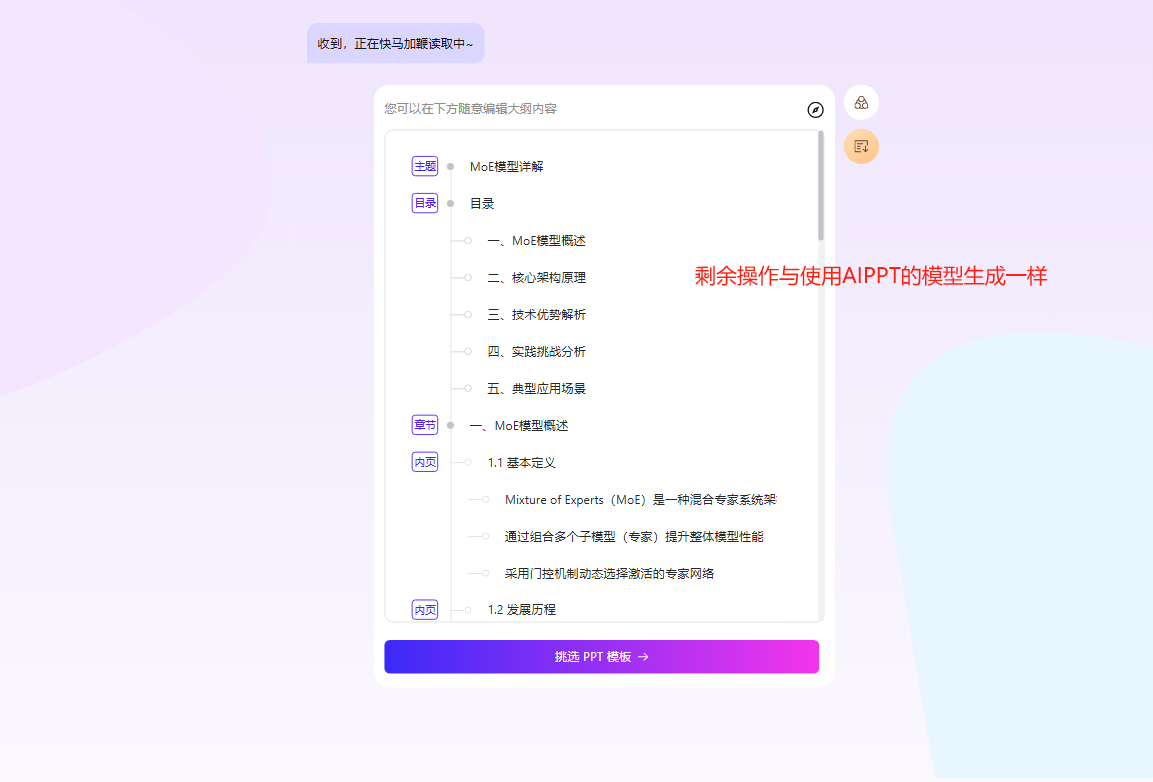The height and width of the screenshot is (782, 1153).
Task: Select outline item 五、典型应用场景
Action: coord(536,388)
